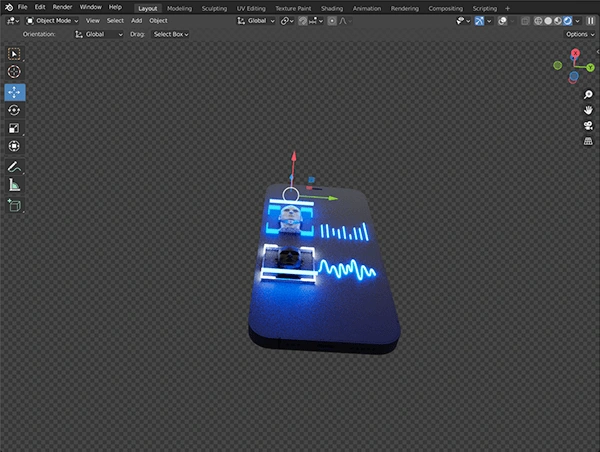The height and width of the screenshot is (452, 600).
Task: Open Object Mode dropdown
Action: pos(52,21)
